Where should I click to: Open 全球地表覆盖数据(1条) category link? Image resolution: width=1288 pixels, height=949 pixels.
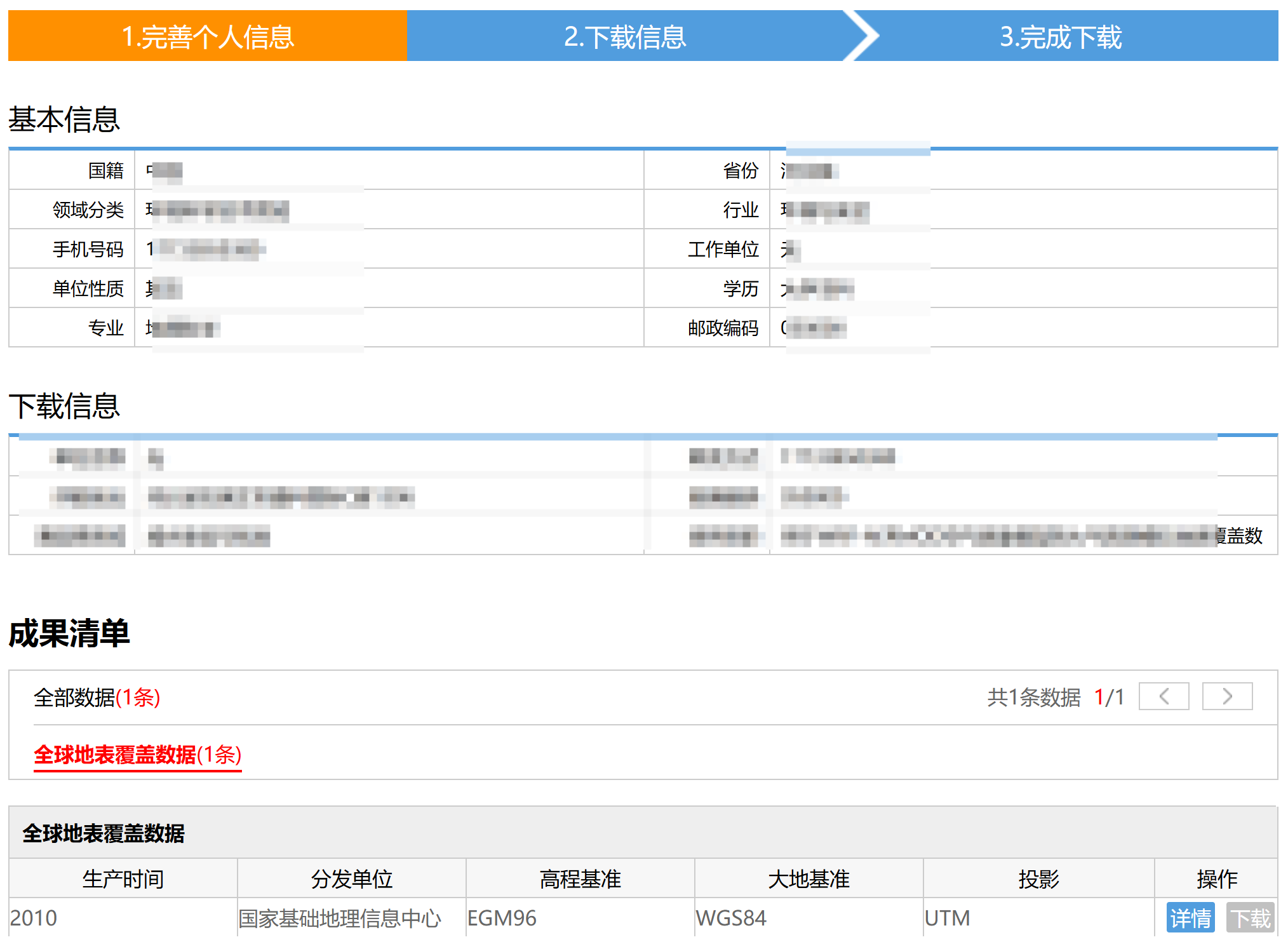point(137,755)
